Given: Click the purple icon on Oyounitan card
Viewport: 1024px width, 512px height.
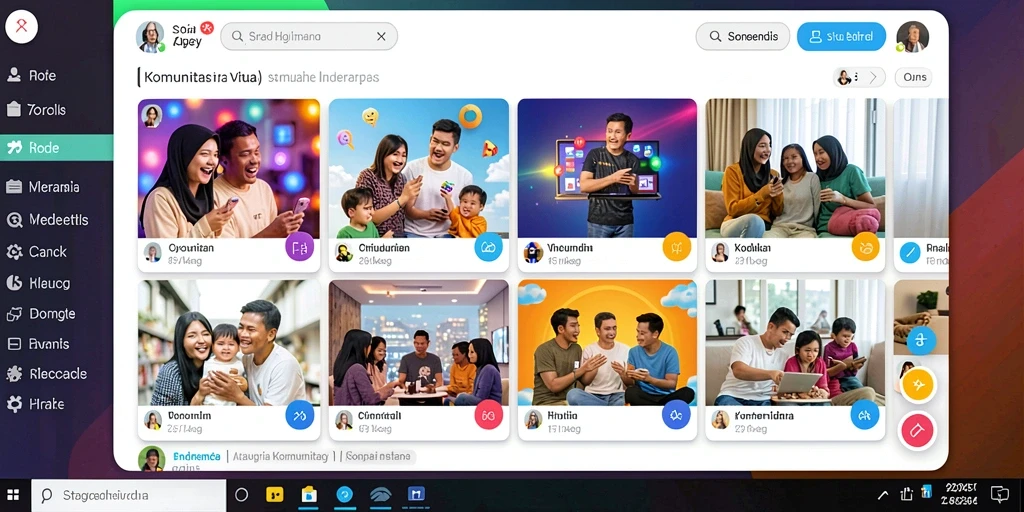Looking at the screenshot, I should 300,247.
